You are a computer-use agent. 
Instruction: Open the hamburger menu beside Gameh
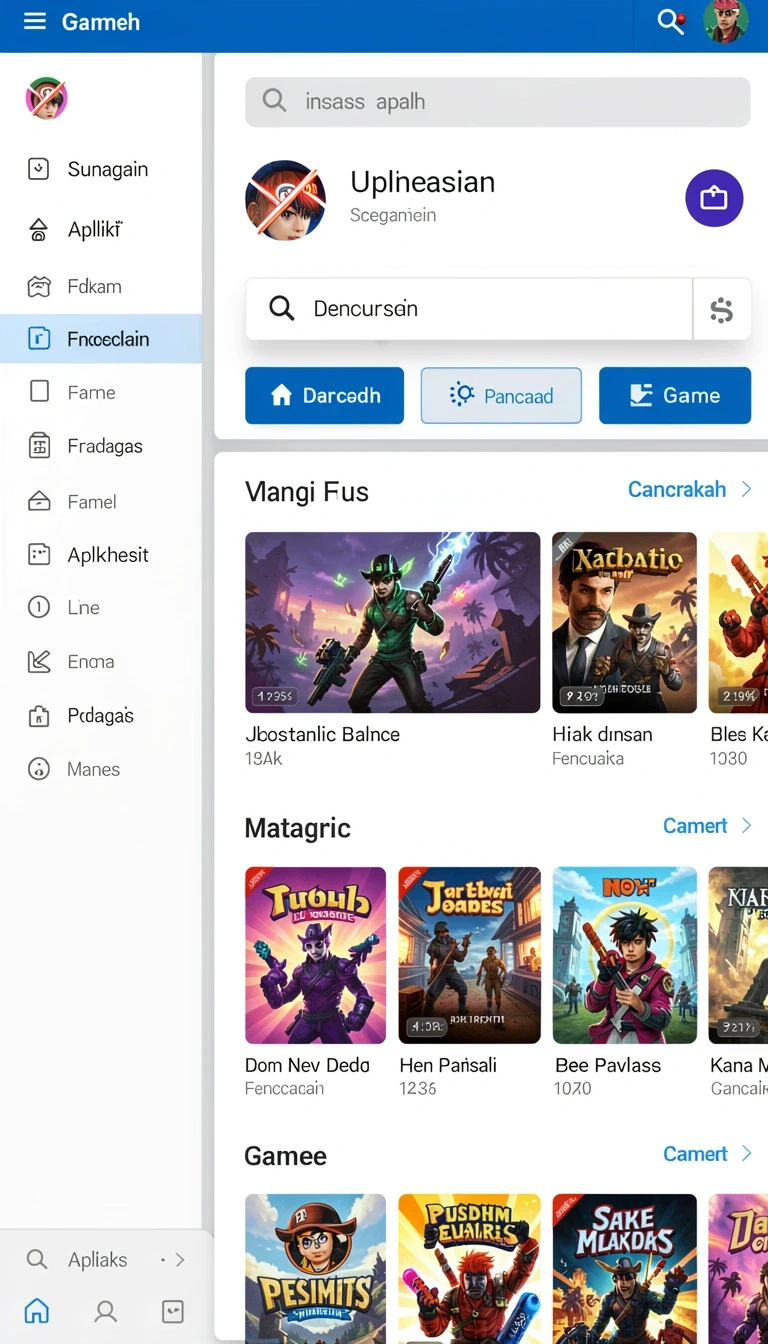point(35,21)
